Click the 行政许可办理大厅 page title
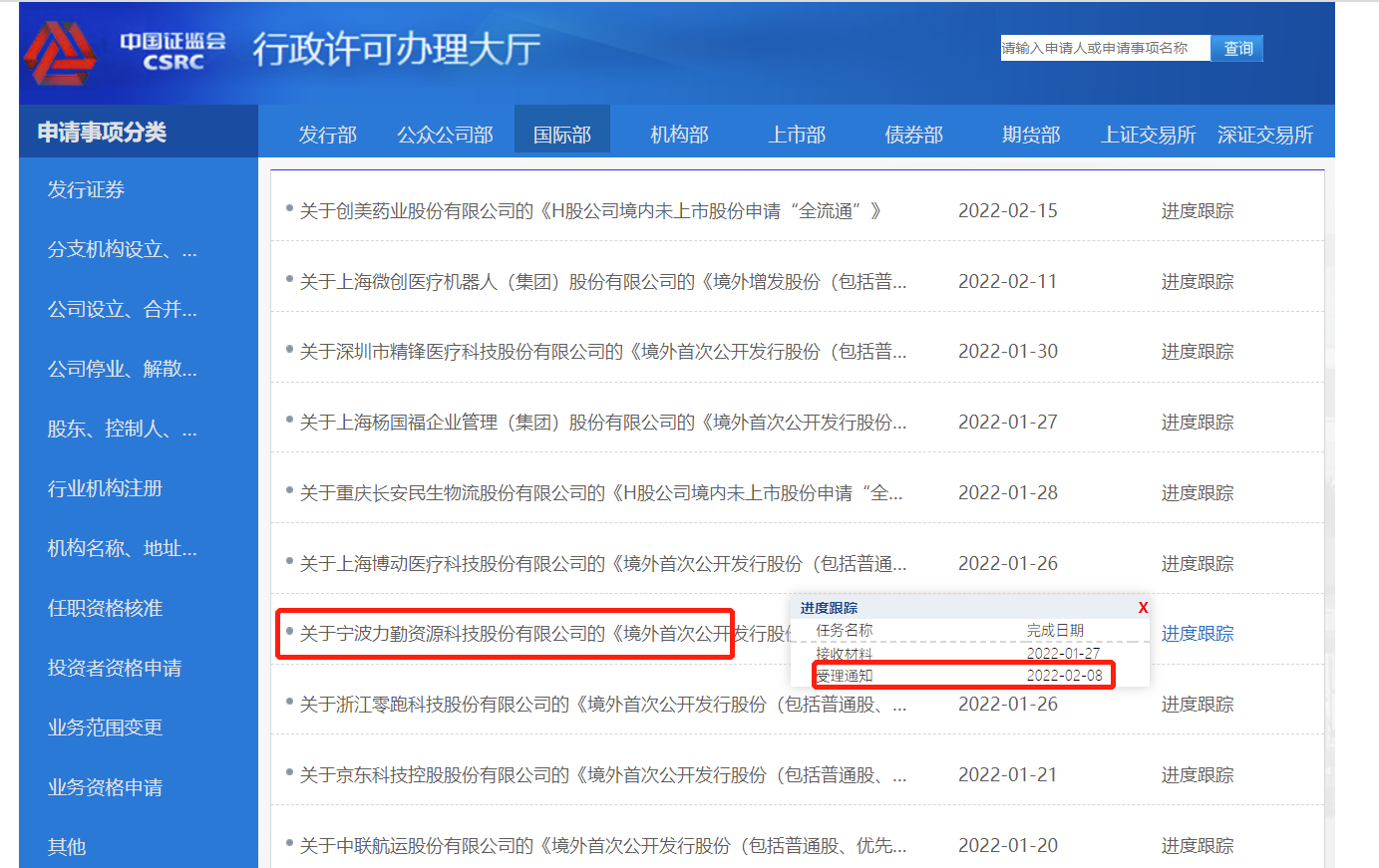The image size is (1379, 868). (x=397, y=49)
